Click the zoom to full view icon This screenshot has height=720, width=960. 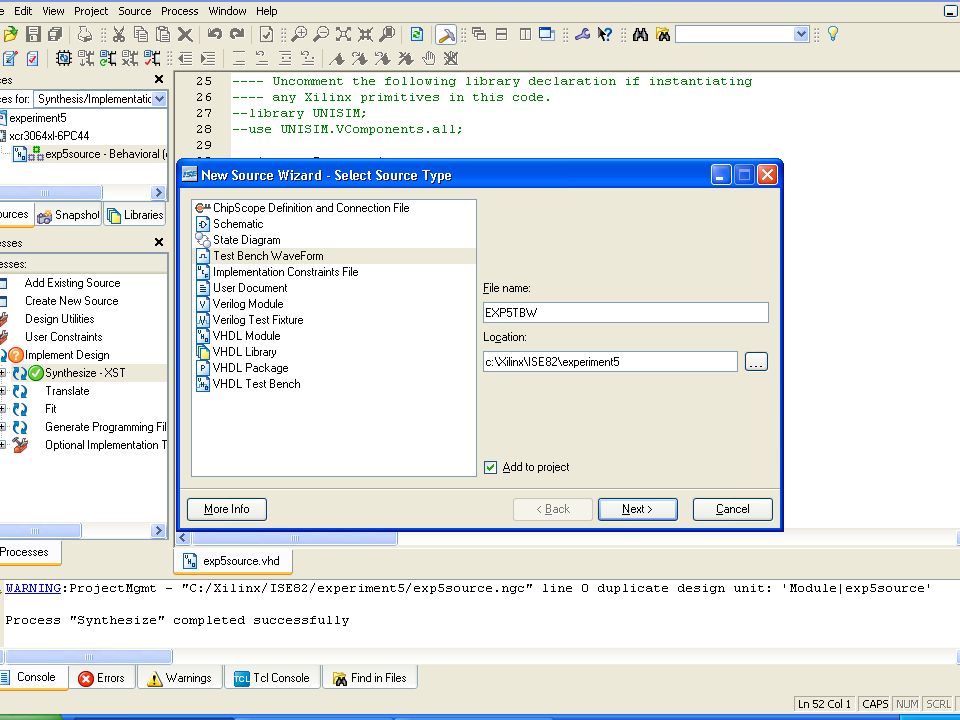tap(343, 34)
